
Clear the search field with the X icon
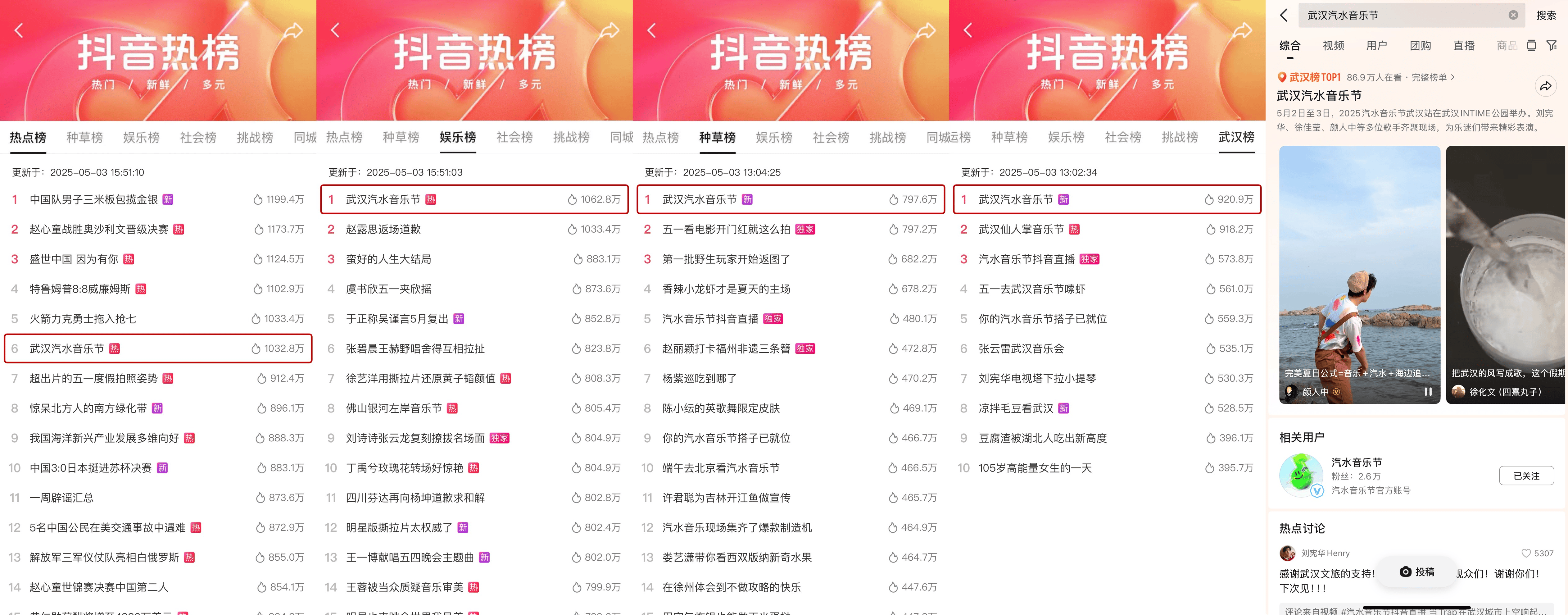point(1513,15)
